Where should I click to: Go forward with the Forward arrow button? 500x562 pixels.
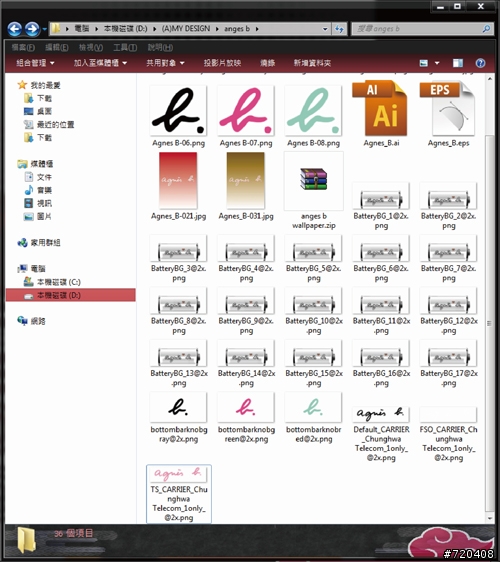pos(32,29)
